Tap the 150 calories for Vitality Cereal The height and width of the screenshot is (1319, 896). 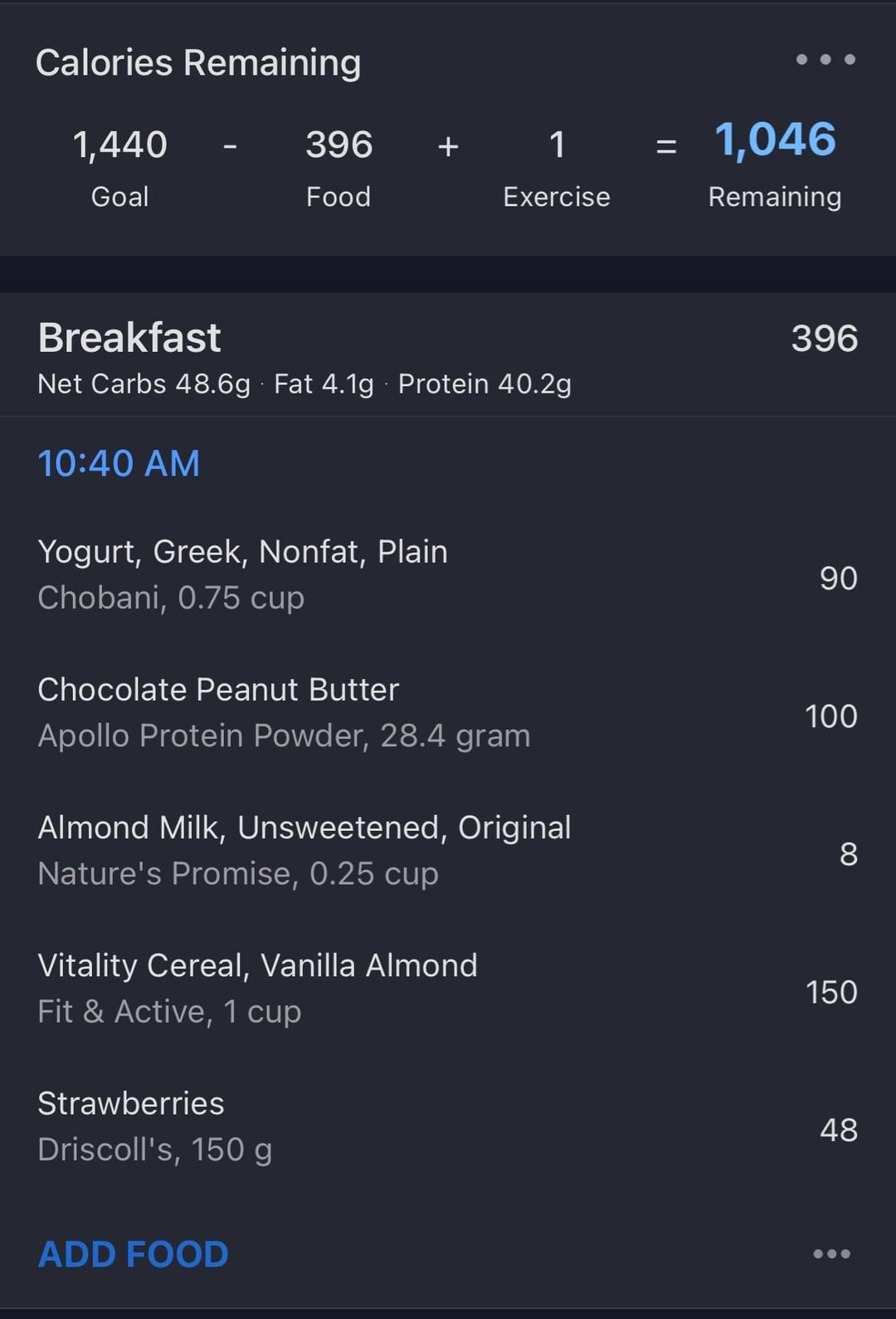point(831,992)
